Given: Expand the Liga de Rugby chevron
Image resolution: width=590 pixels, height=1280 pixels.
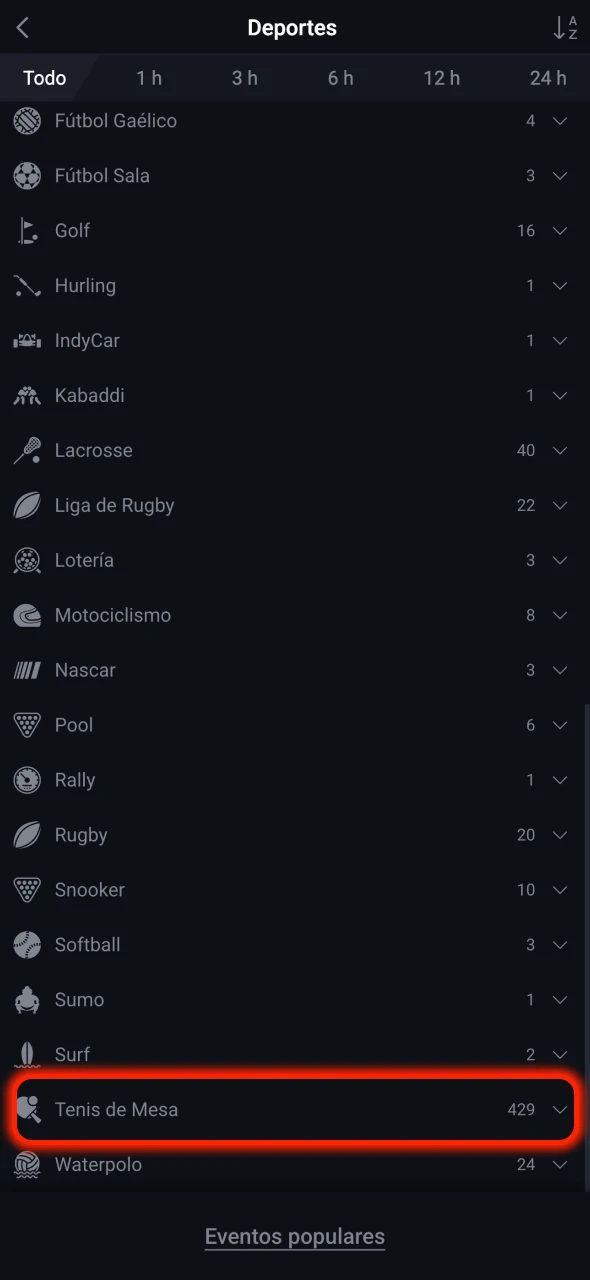Looking at the screenshot, I should click(x=560, y=506).
